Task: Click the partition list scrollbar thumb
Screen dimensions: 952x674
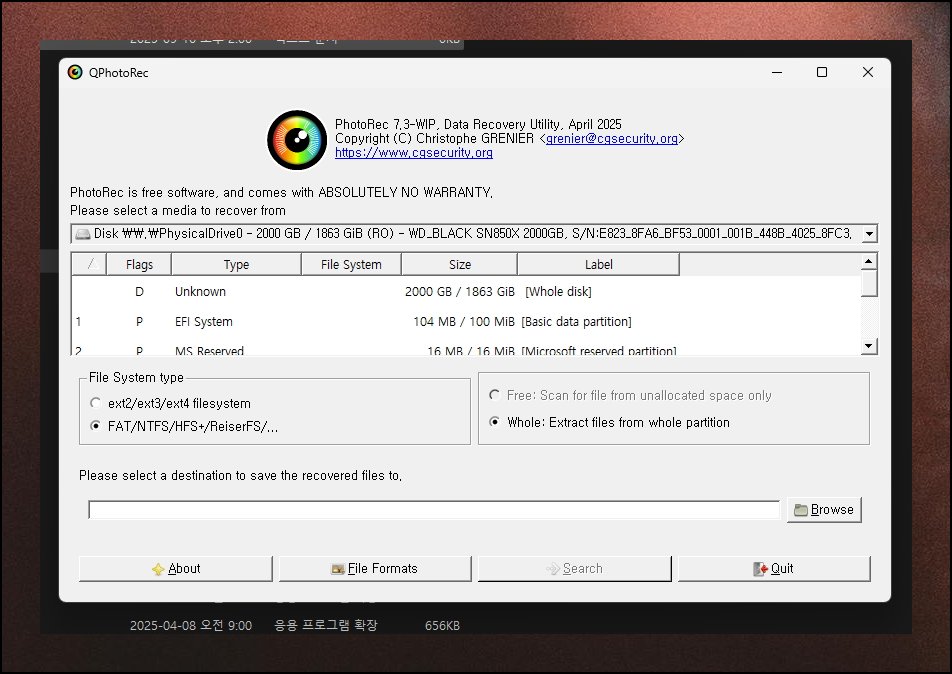Action: (869, 283)
